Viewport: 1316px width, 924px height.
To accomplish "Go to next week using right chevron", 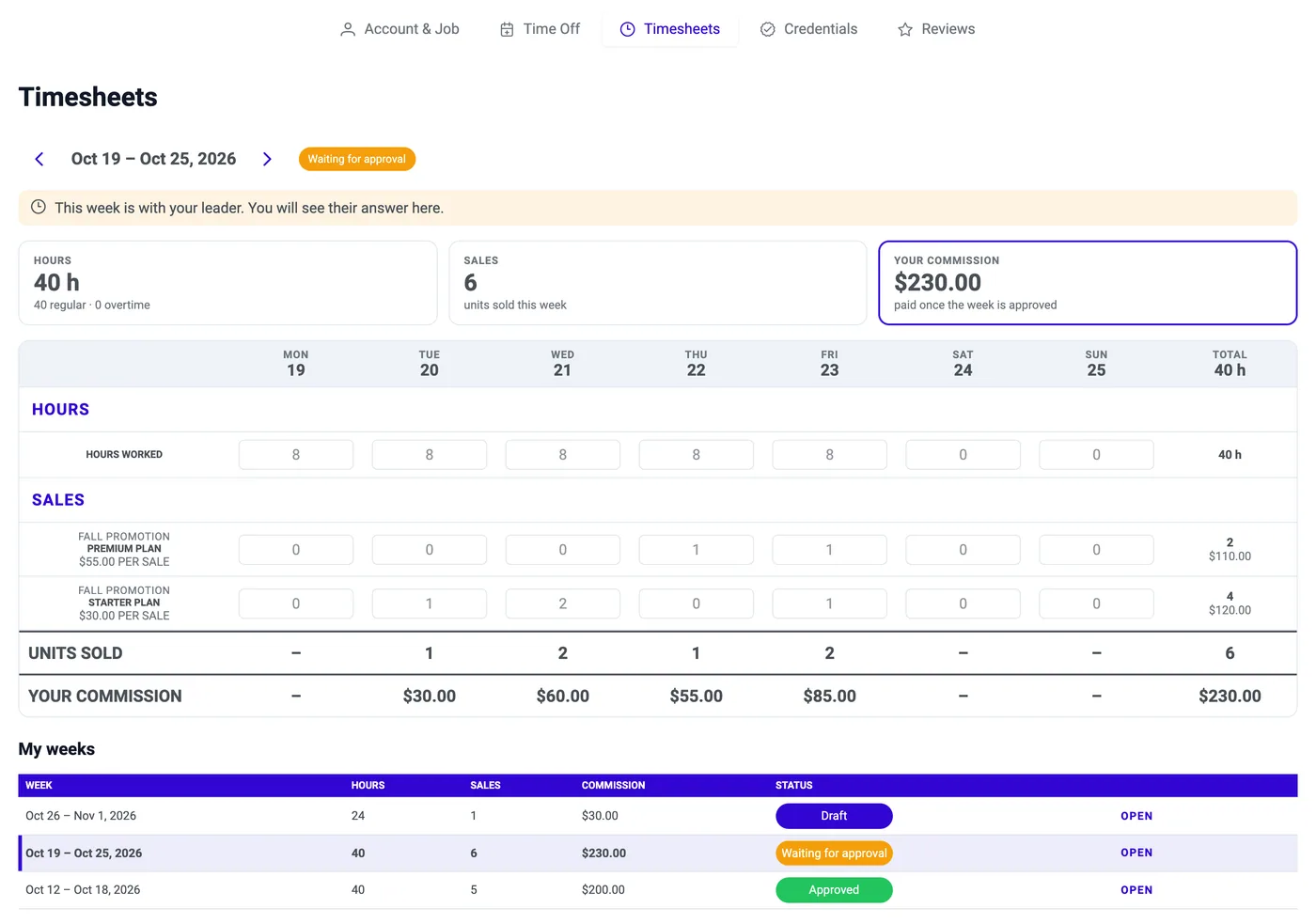I will pos(267,159).
